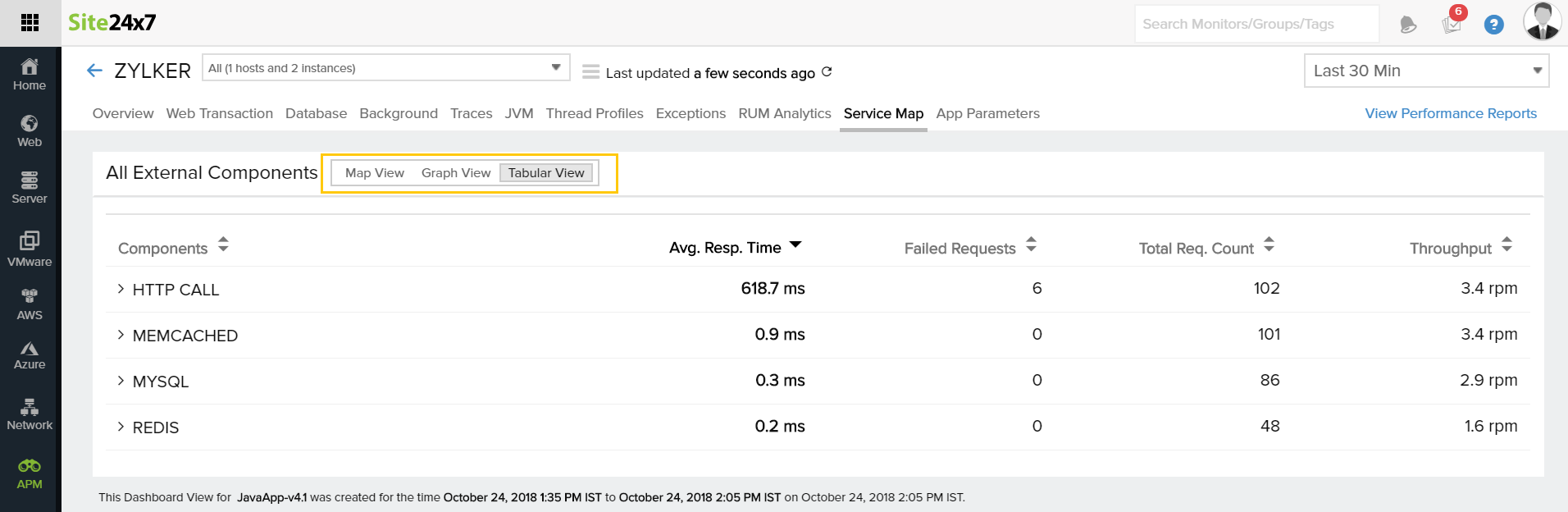
Task: Open the VMware section icon
Action: [30, 248]
